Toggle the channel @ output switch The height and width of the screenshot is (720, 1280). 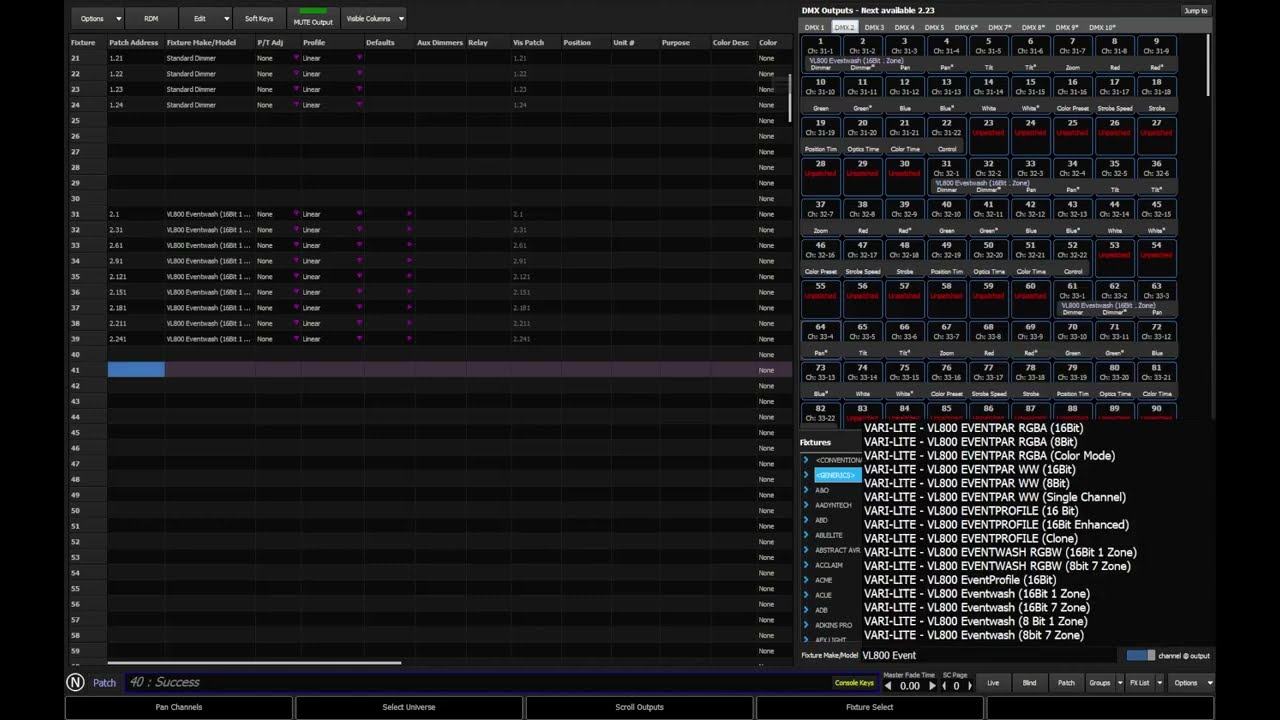(x=1140, y=656)
